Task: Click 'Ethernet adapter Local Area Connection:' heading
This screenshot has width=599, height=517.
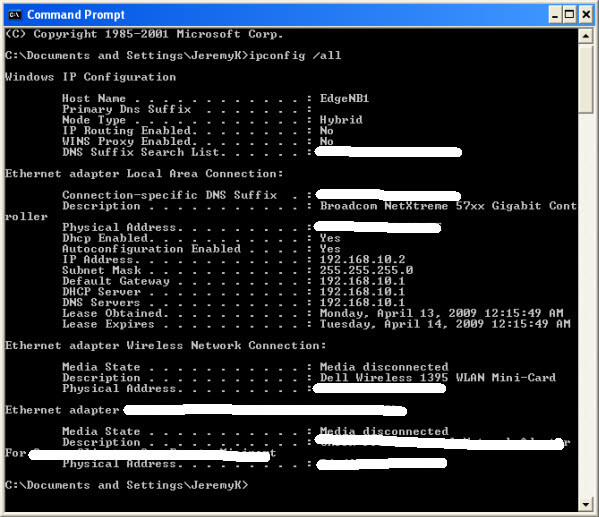Action: point(144,173)
